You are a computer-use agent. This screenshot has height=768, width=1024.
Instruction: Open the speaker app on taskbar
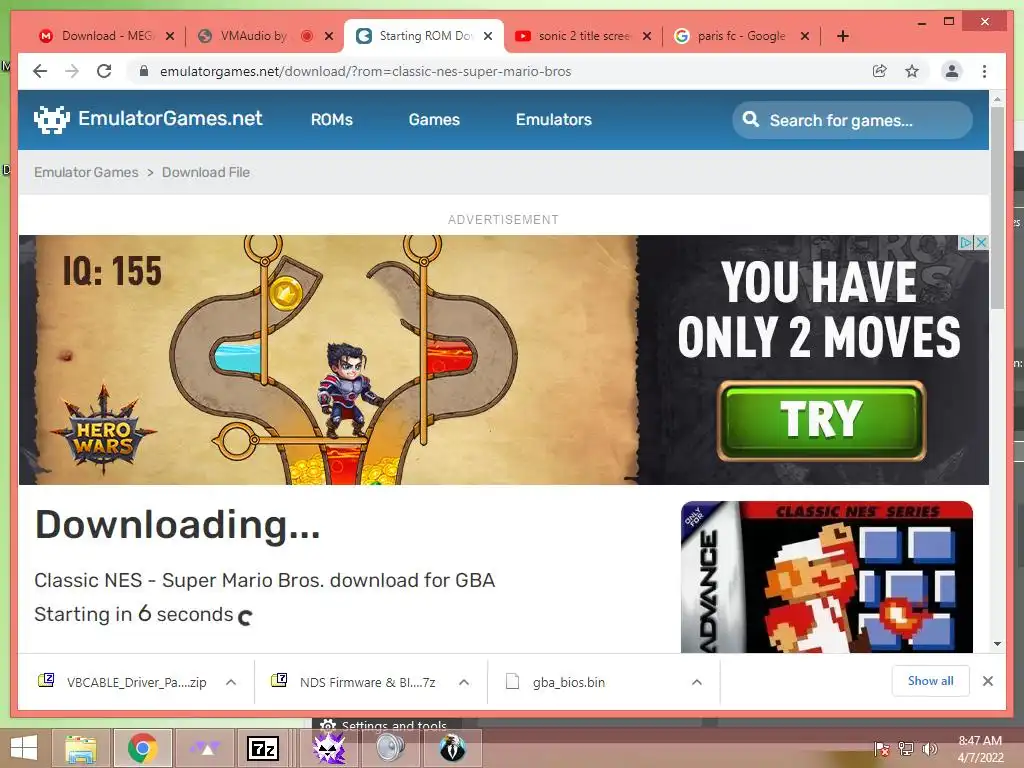coord(391,748)
